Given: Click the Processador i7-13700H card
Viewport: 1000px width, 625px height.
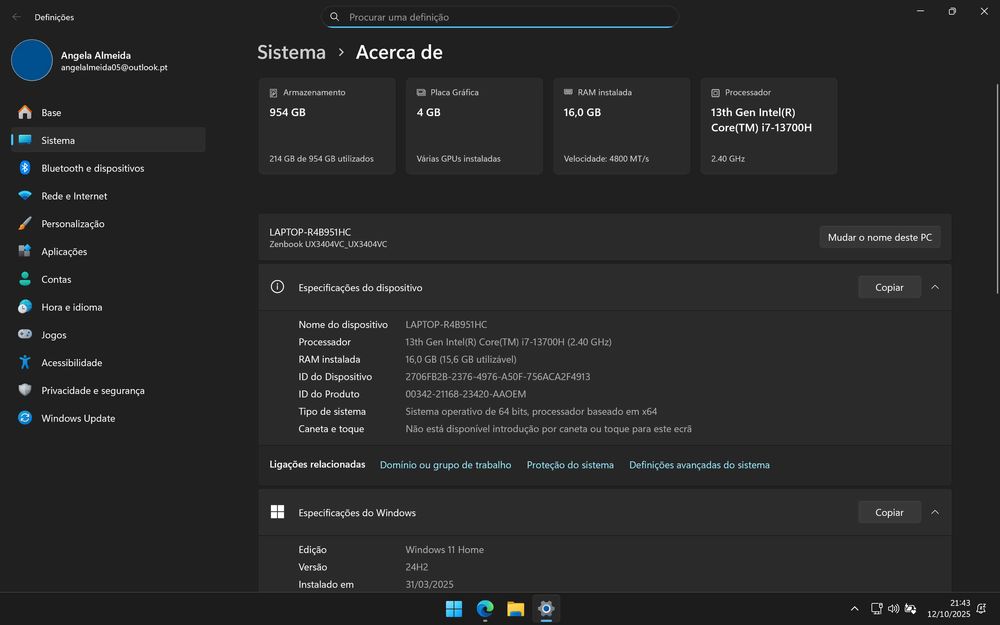Looking at the screenshot, I should [769, 126].
